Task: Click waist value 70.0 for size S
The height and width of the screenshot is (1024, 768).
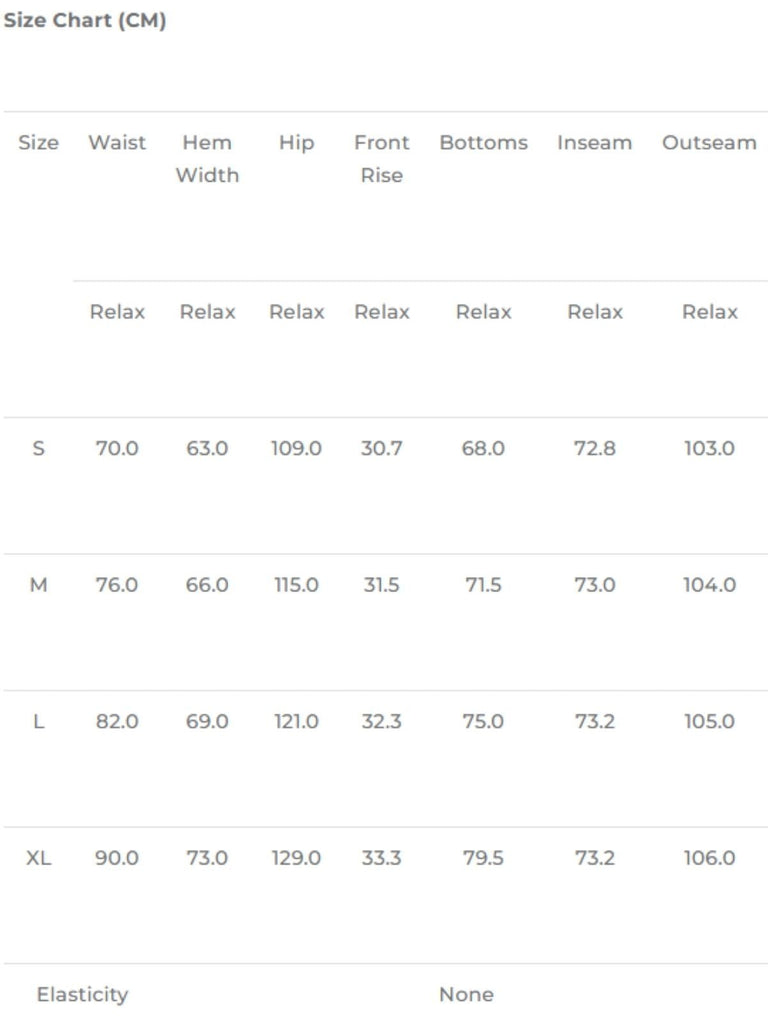Action: point(117,449)
